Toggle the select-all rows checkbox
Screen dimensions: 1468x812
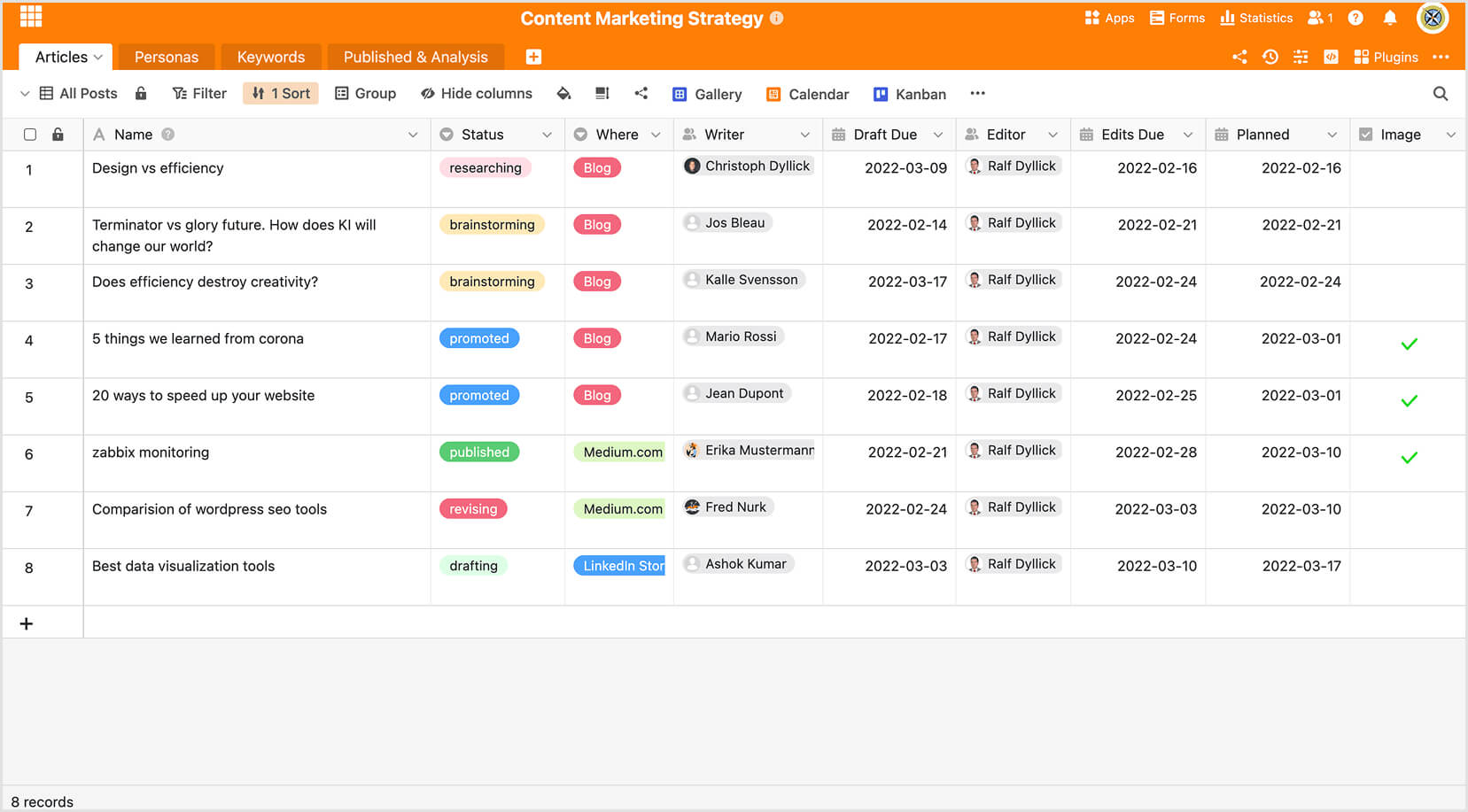coord(30,135)
